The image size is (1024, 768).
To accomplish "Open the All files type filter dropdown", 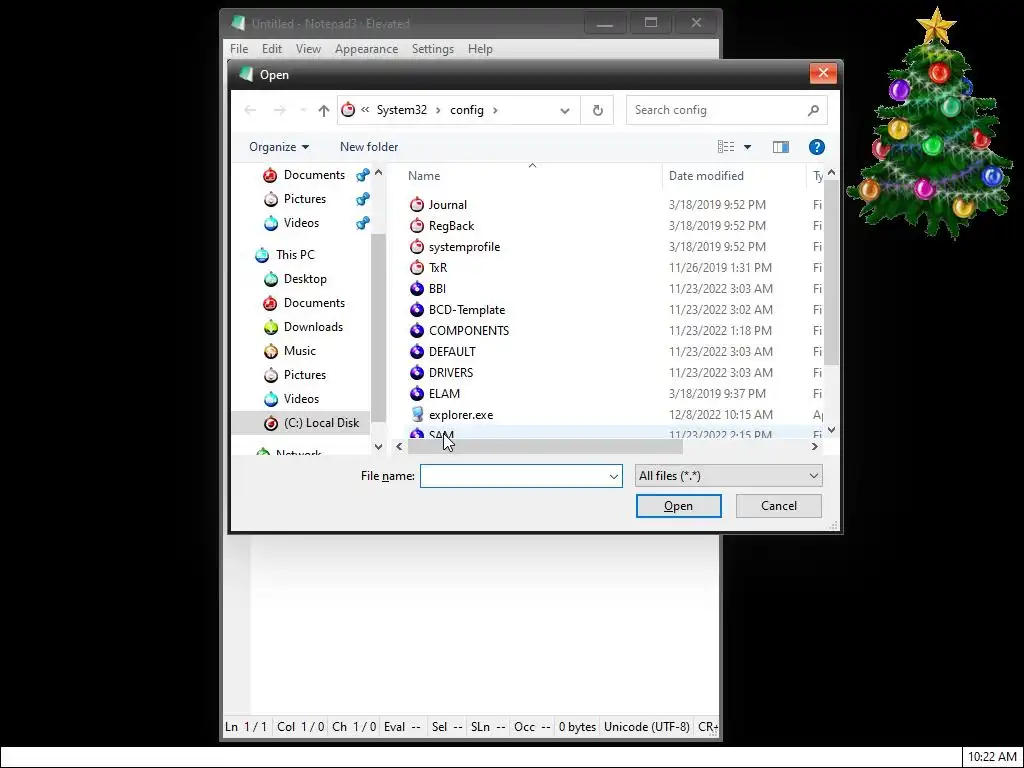I will 813,475.
